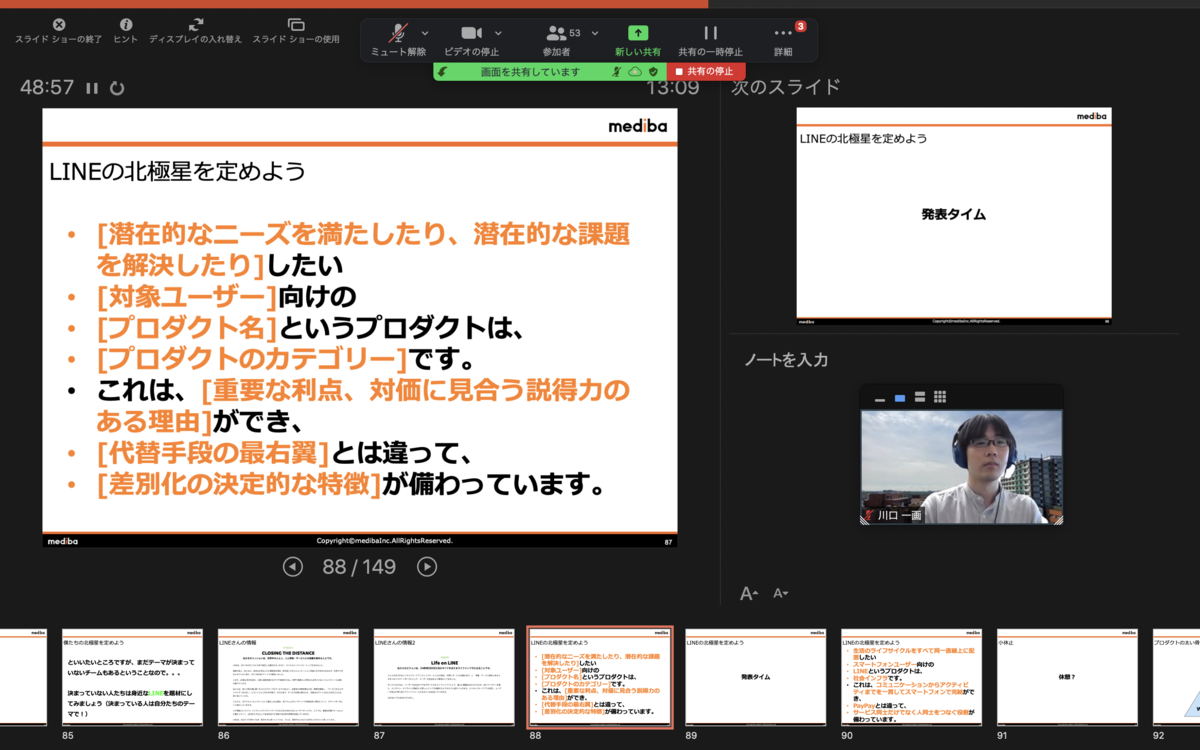Select stacked two-tile video view
1200x750 pixels.
pyautogui.click(x=919, y=398)
